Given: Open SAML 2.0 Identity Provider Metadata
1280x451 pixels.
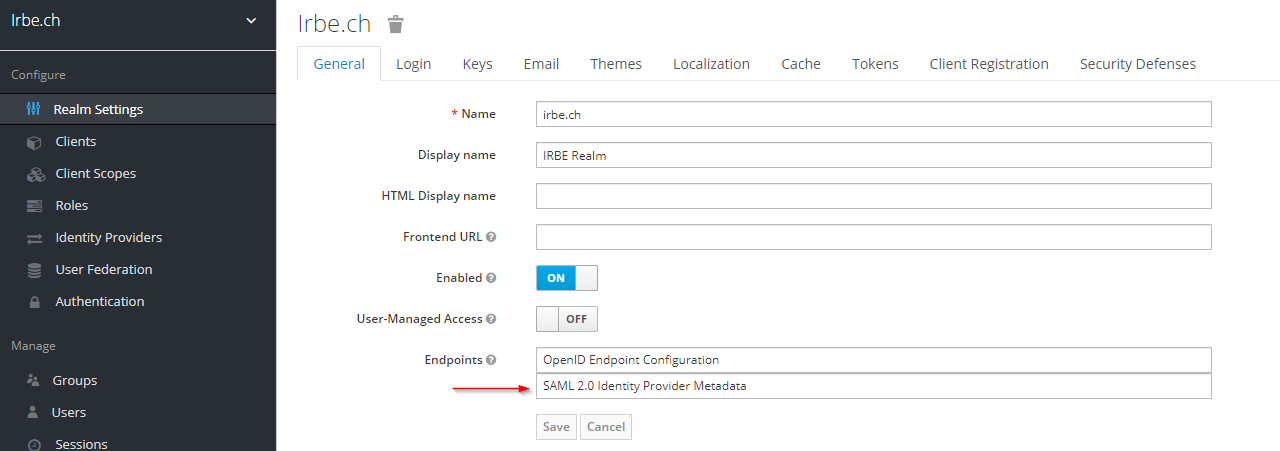Looking at the screenshot, I should tap(873, 386).
